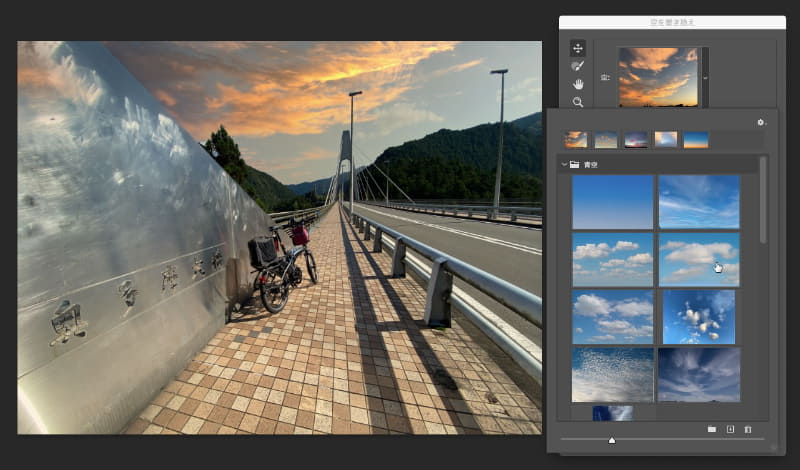
Task: Select the Zoom magnifier tool
Action: [578, 102]
